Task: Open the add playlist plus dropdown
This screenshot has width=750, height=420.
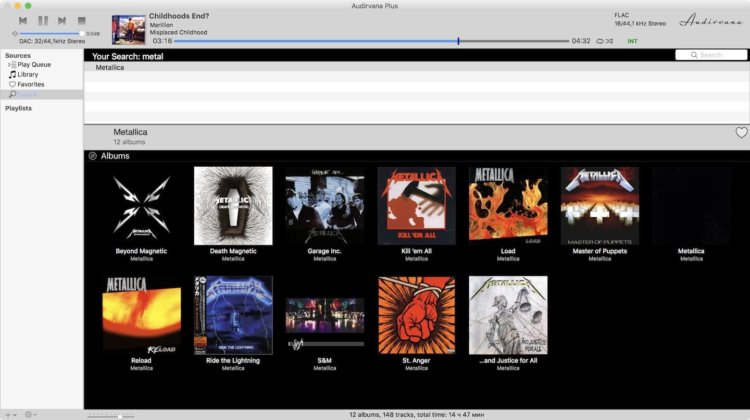Action: [11, 415]
